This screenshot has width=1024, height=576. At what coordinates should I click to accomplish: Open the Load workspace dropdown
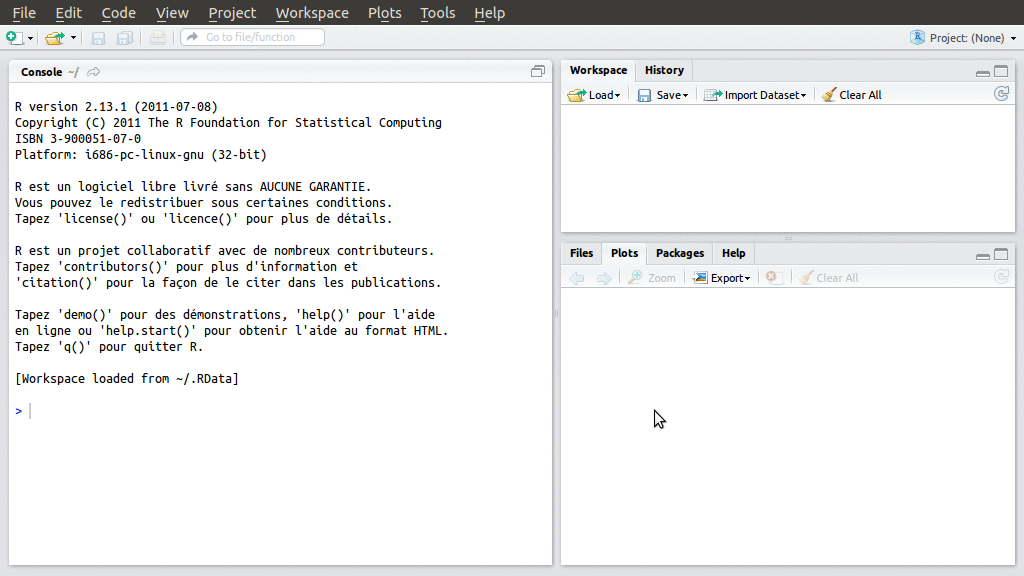[x=594, y=95]
